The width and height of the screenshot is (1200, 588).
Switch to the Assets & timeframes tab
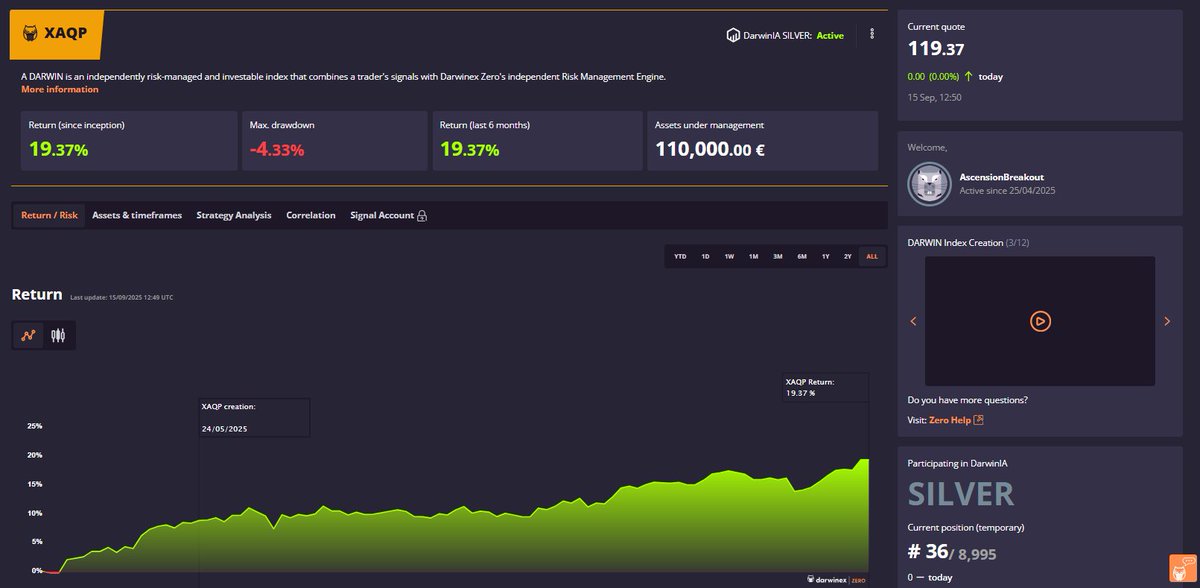(137, 215)
